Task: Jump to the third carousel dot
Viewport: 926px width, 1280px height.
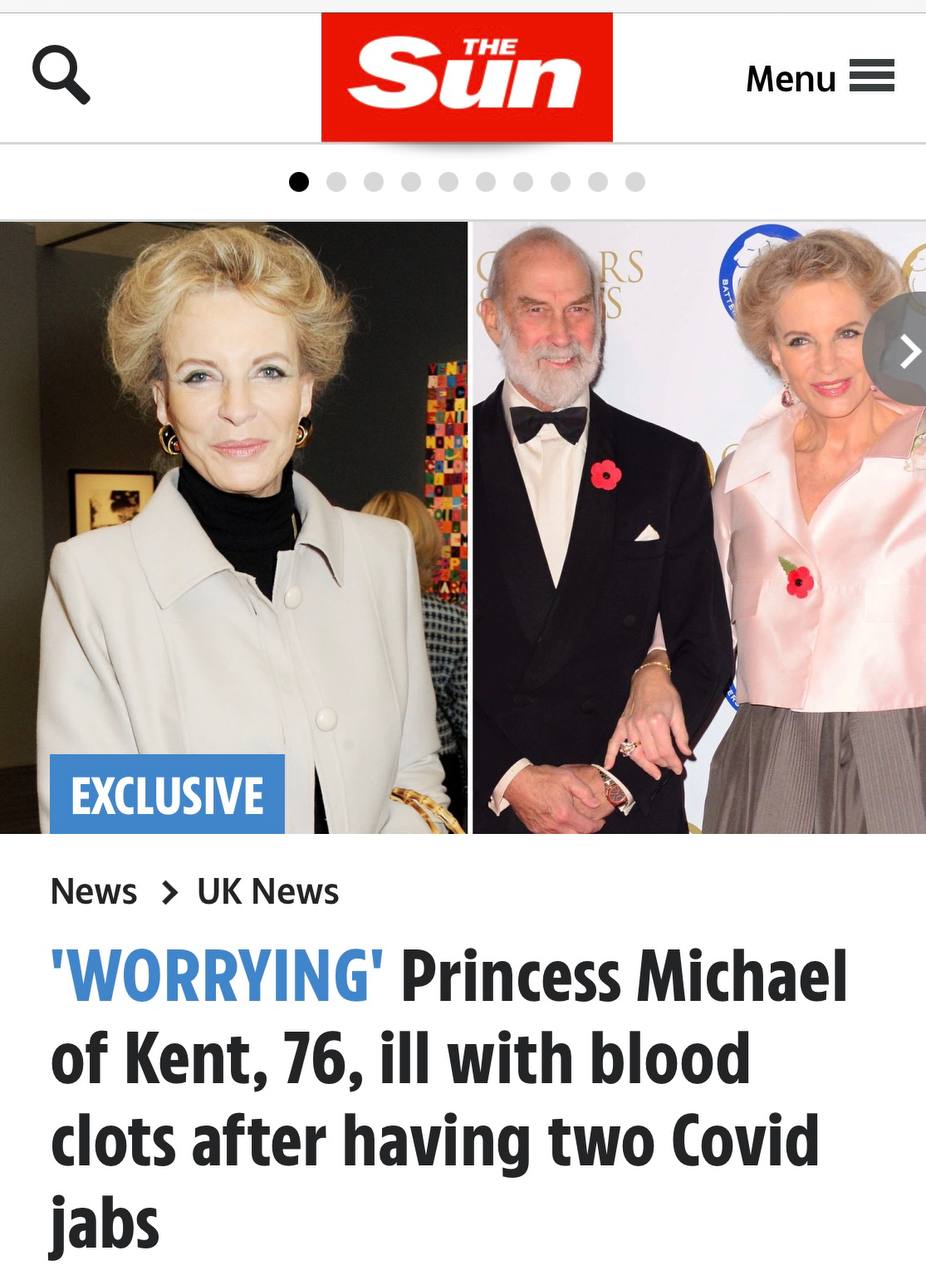Action: (x=374, y=181)
